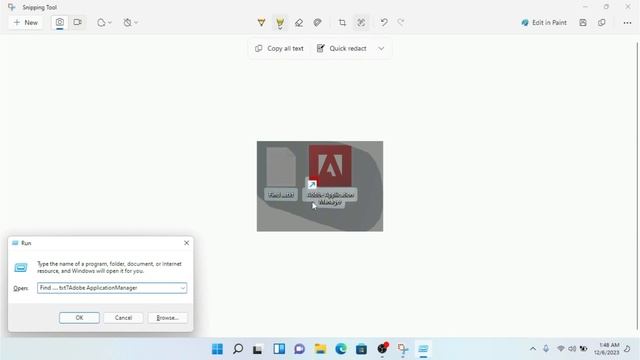Switch to Snipping Tool taskbar icon
Image resolution: width=640 pixels, height=360 pixels.
[403, 349]
